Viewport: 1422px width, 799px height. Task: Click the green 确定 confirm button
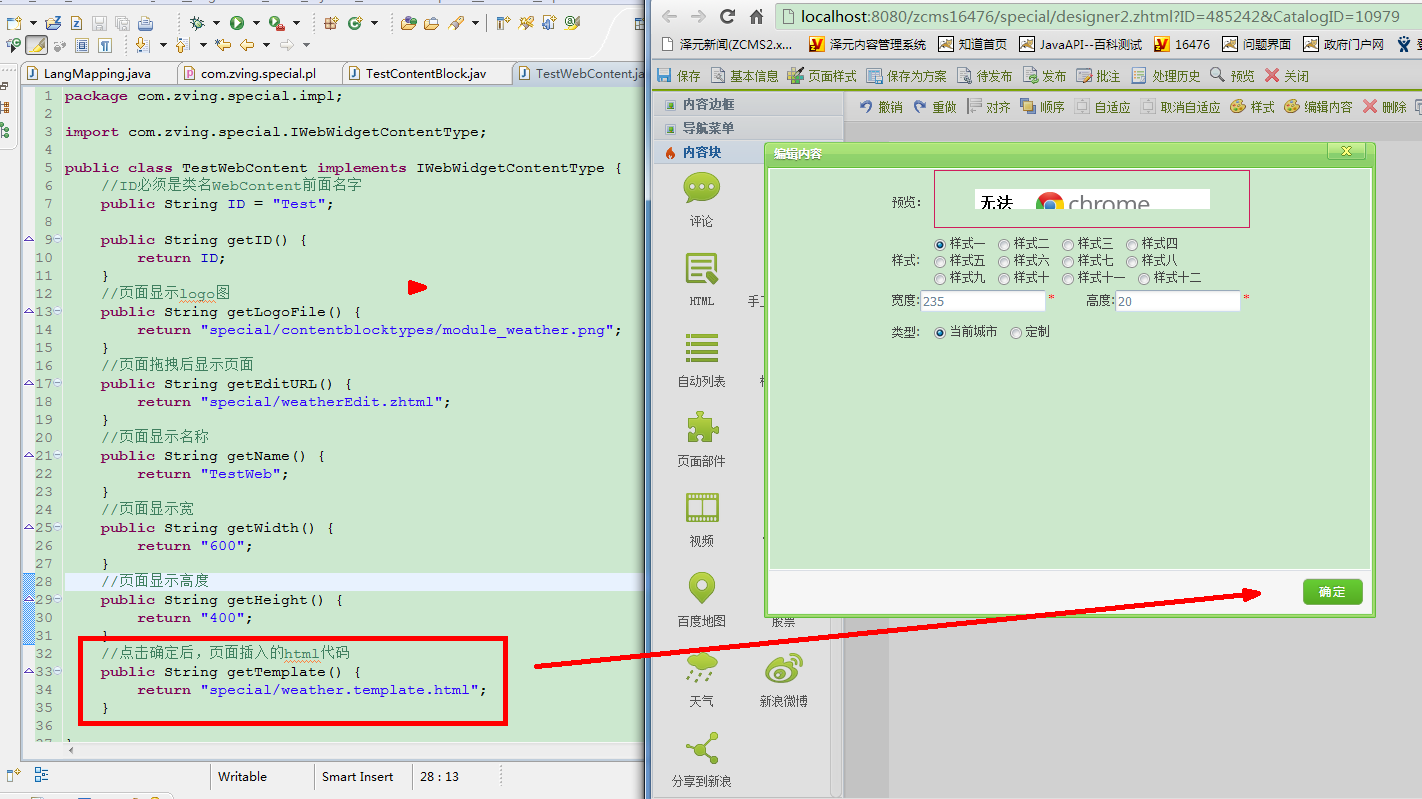(1332, 592)
